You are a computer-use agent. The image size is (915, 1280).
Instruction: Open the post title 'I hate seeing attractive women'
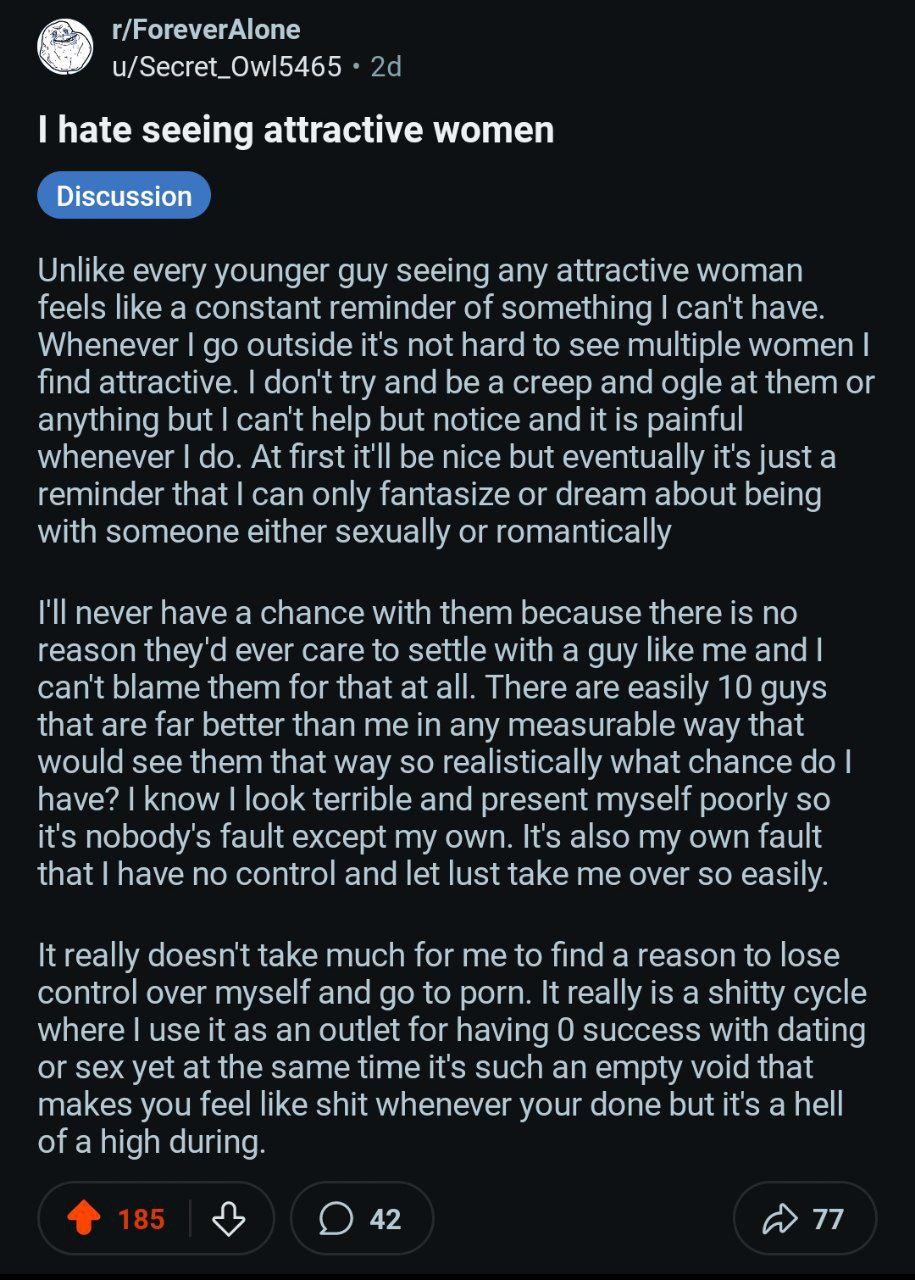[x=296, y=130]
